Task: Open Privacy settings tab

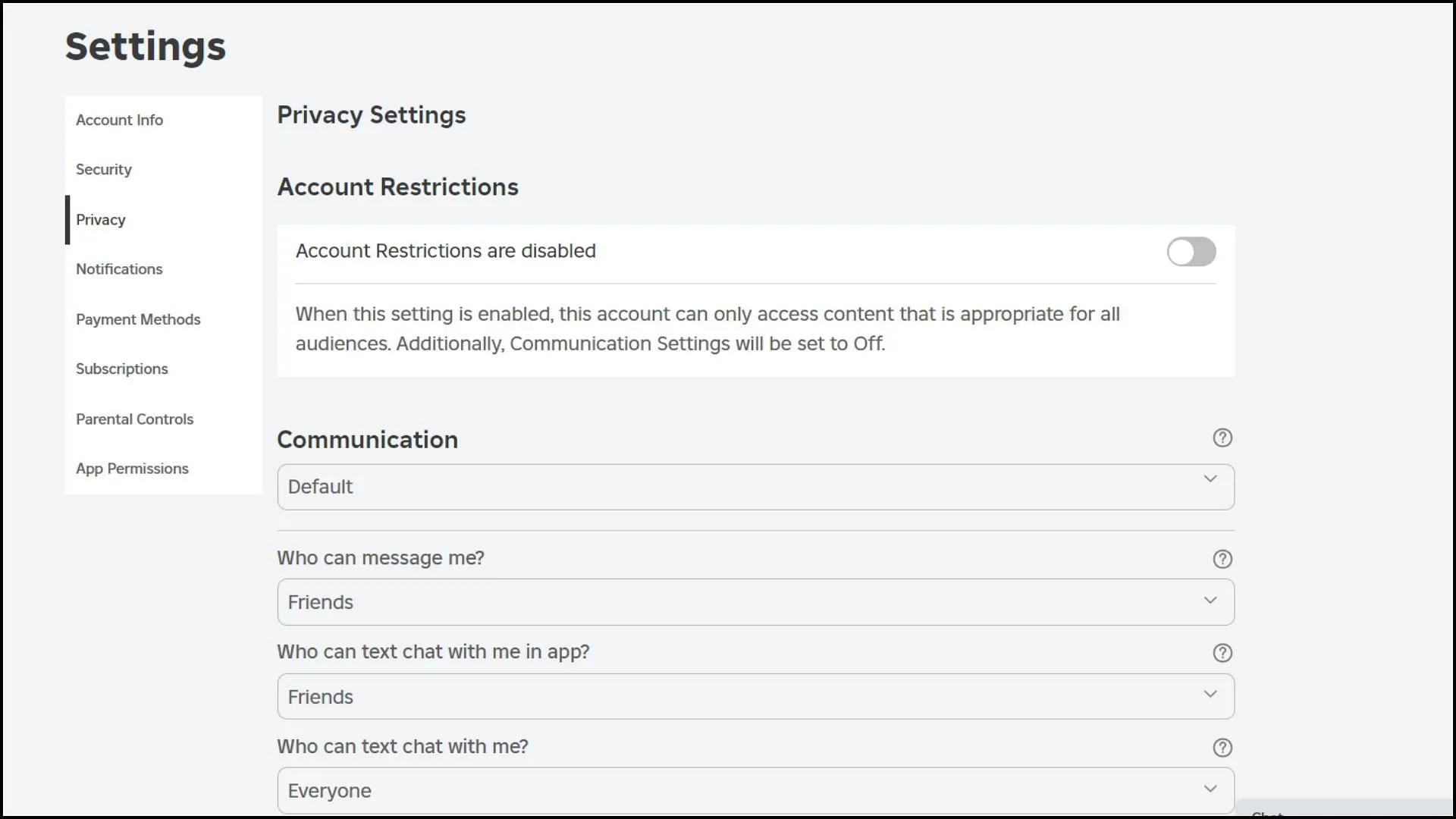Action: [101, 219]
